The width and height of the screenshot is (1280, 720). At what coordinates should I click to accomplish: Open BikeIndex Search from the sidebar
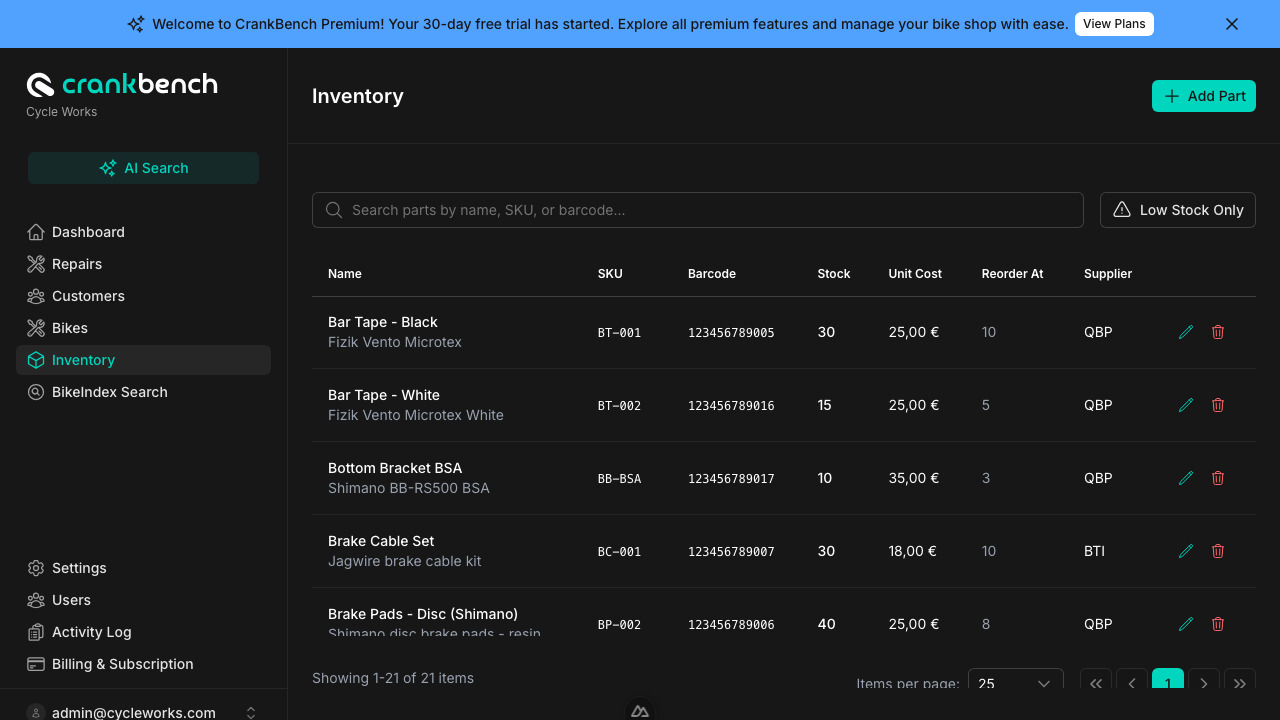click(x=109, y=392)
